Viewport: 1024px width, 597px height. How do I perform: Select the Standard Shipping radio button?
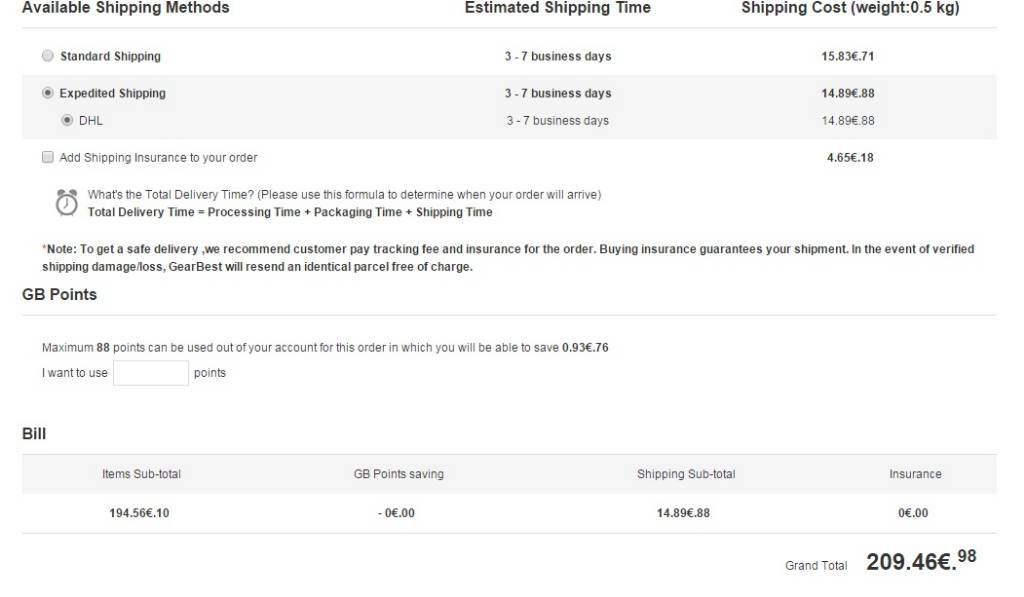click(47, 56)
